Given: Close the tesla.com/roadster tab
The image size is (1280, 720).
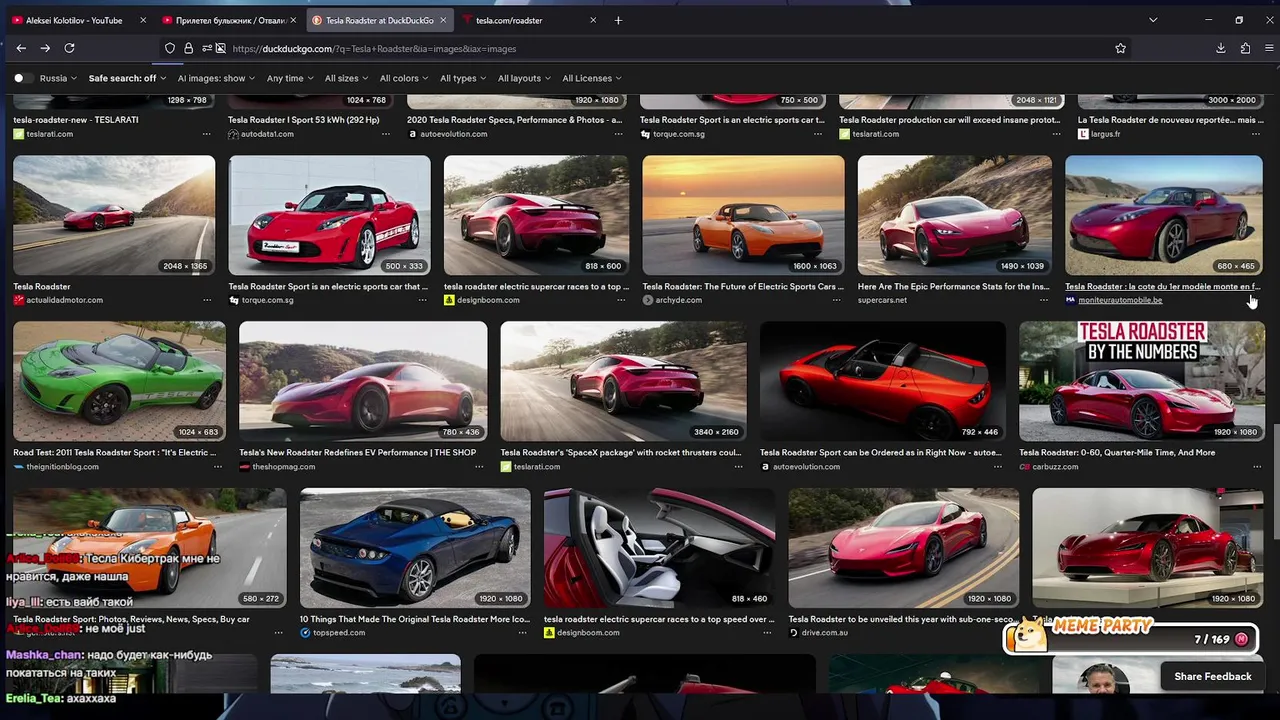Looking at the screenshot, I should pos(593,20).
